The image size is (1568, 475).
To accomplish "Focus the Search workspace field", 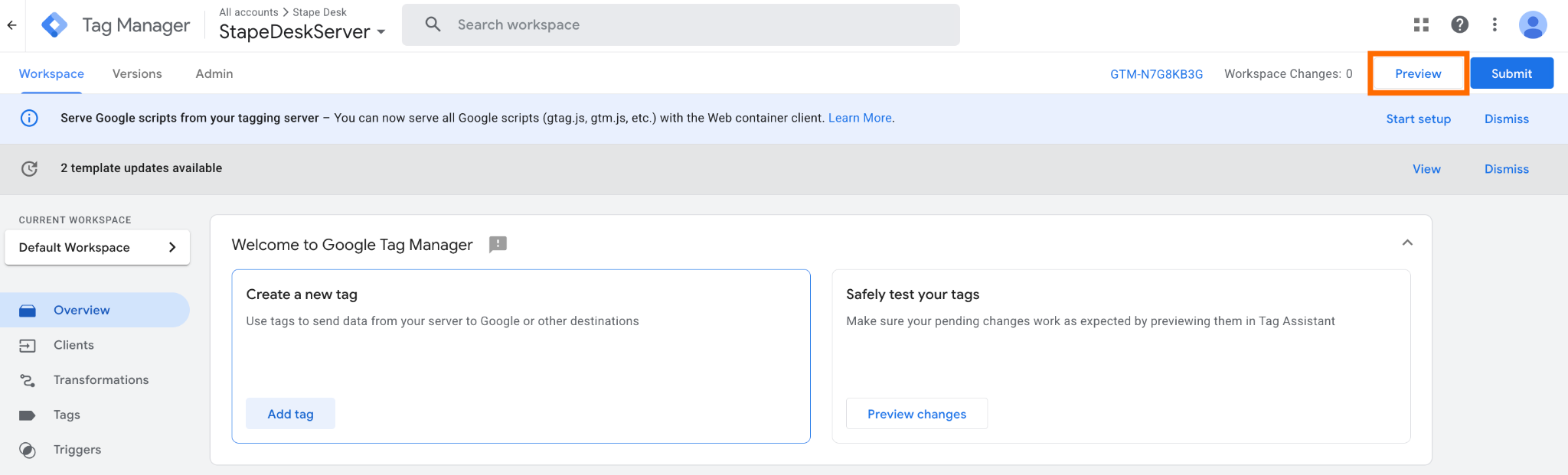I will (681, 24).
